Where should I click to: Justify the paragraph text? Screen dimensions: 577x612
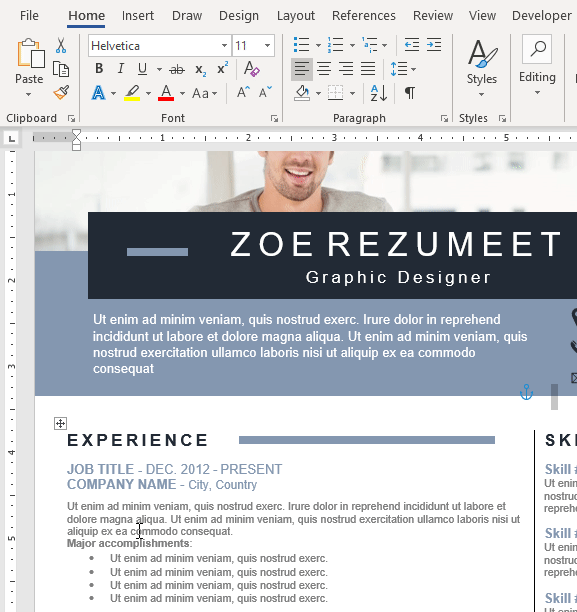(368, 69)
